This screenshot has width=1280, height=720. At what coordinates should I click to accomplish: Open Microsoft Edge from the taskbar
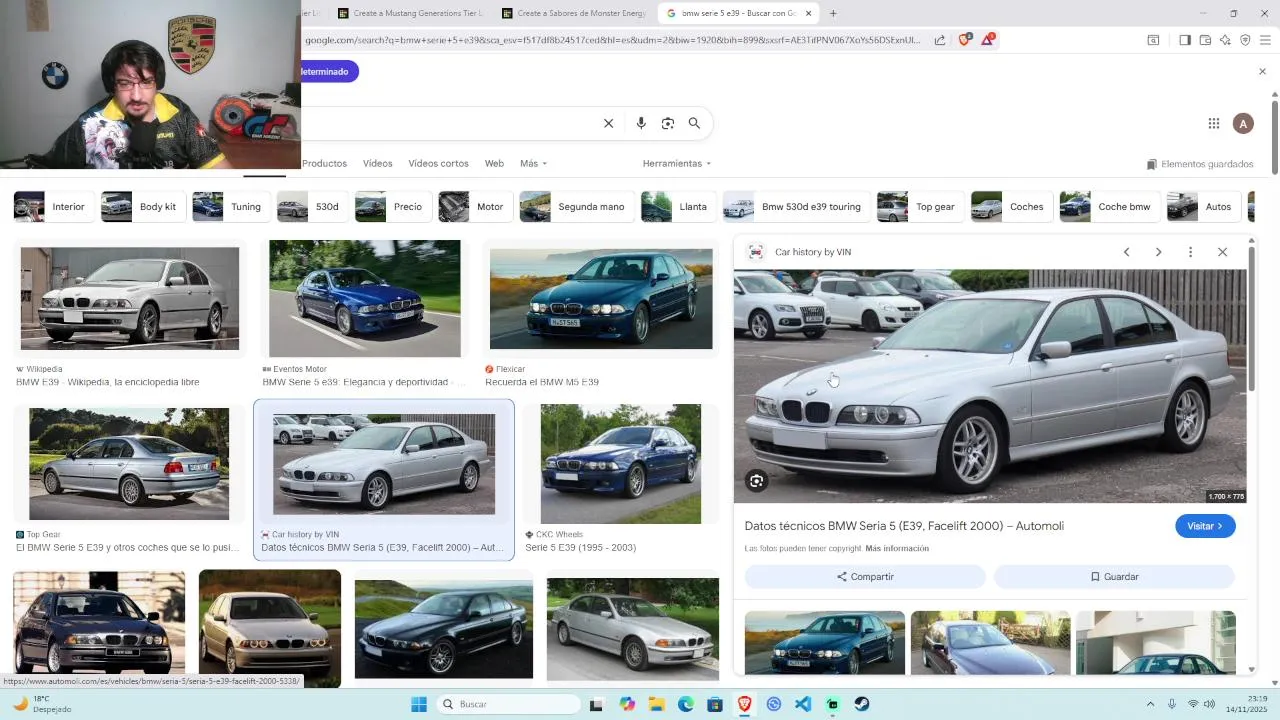point(686,704)
